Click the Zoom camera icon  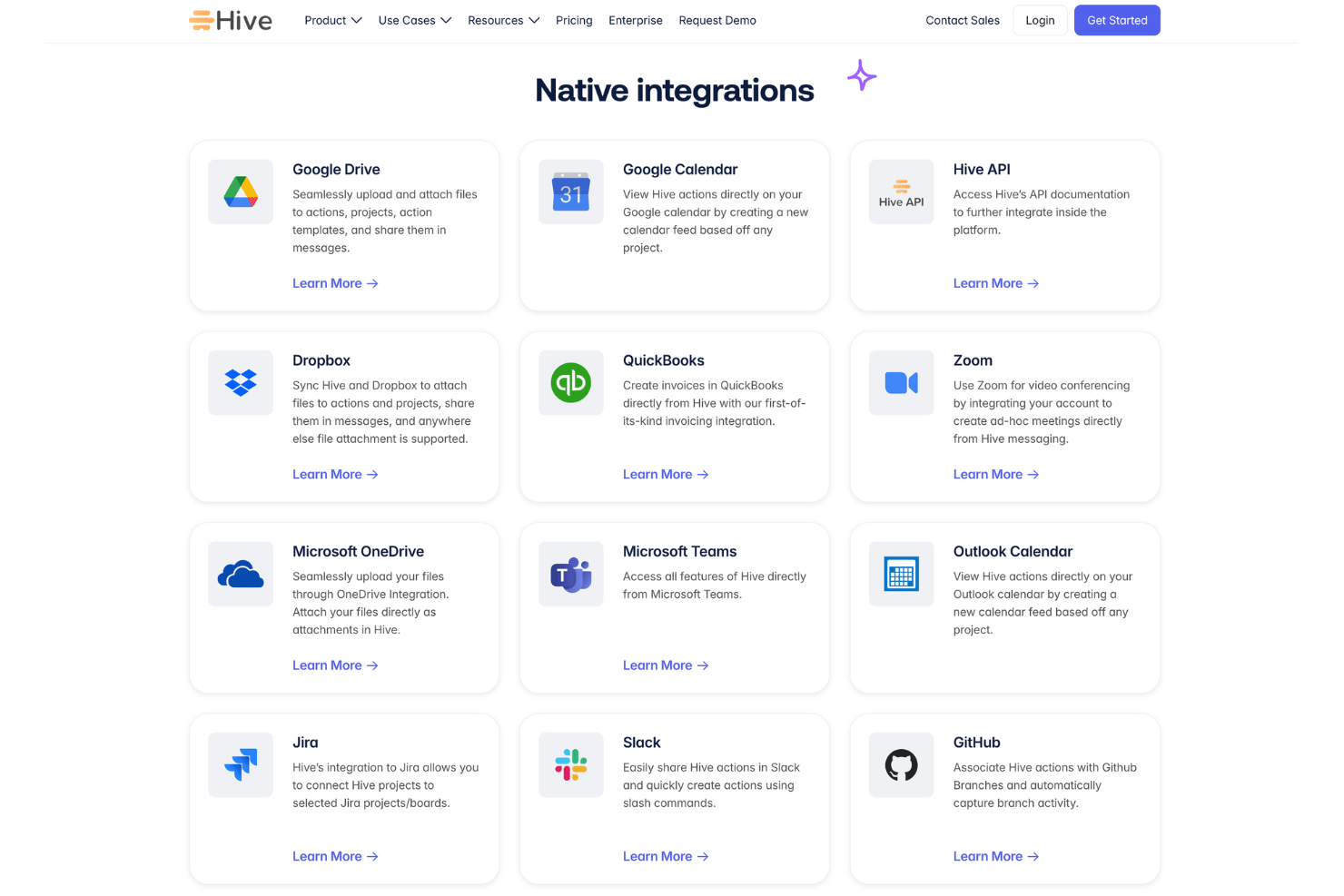coord(902,383)
